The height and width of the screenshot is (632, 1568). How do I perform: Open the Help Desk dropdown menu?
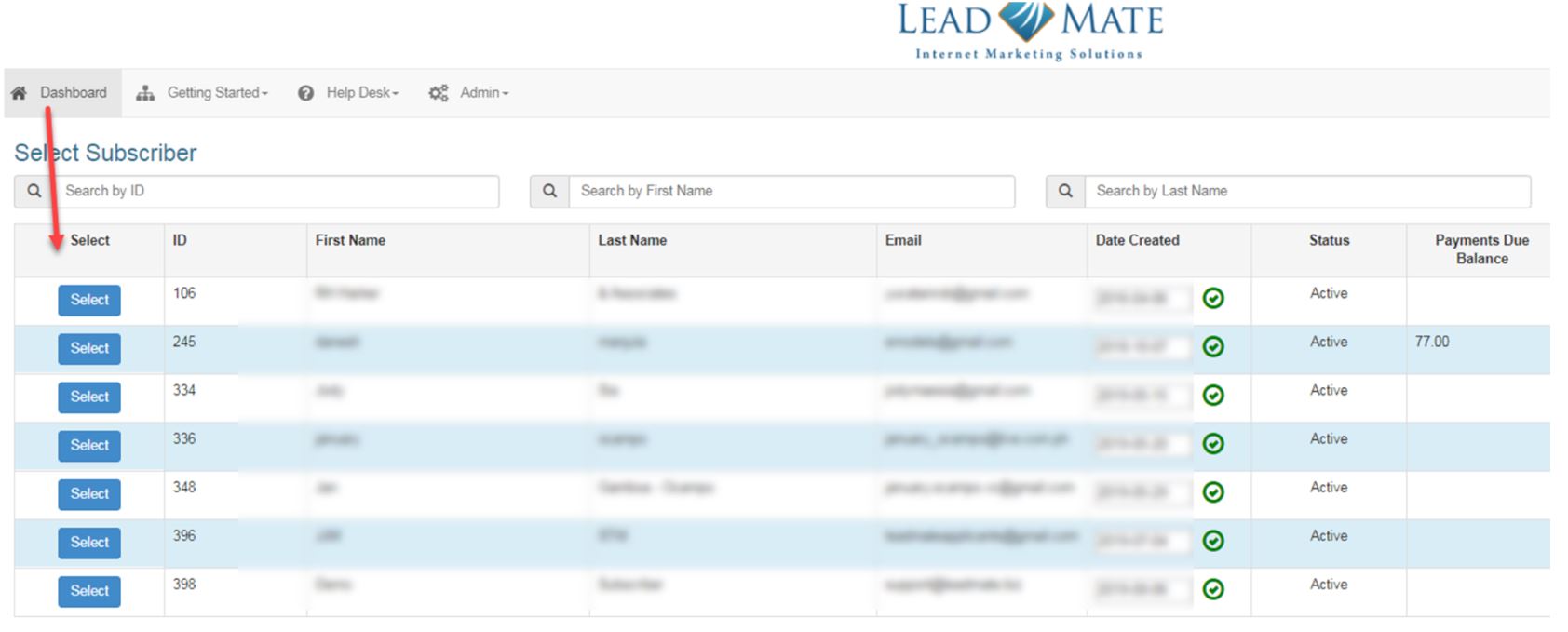click(x=361, y=93)
